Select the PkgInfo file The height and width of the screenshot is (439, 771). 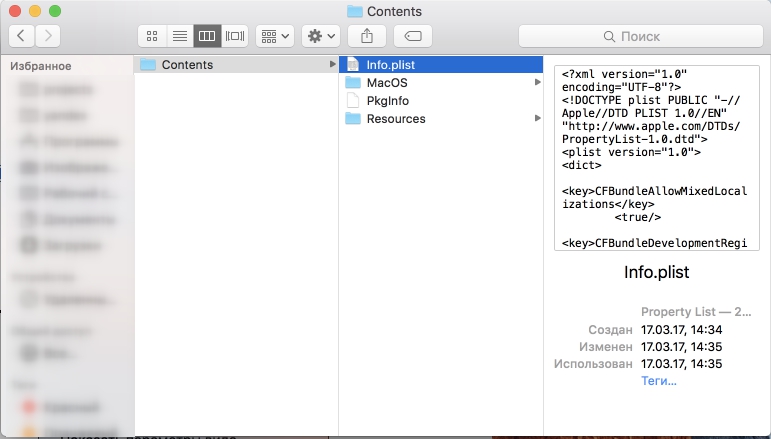(x=387, y=101)
